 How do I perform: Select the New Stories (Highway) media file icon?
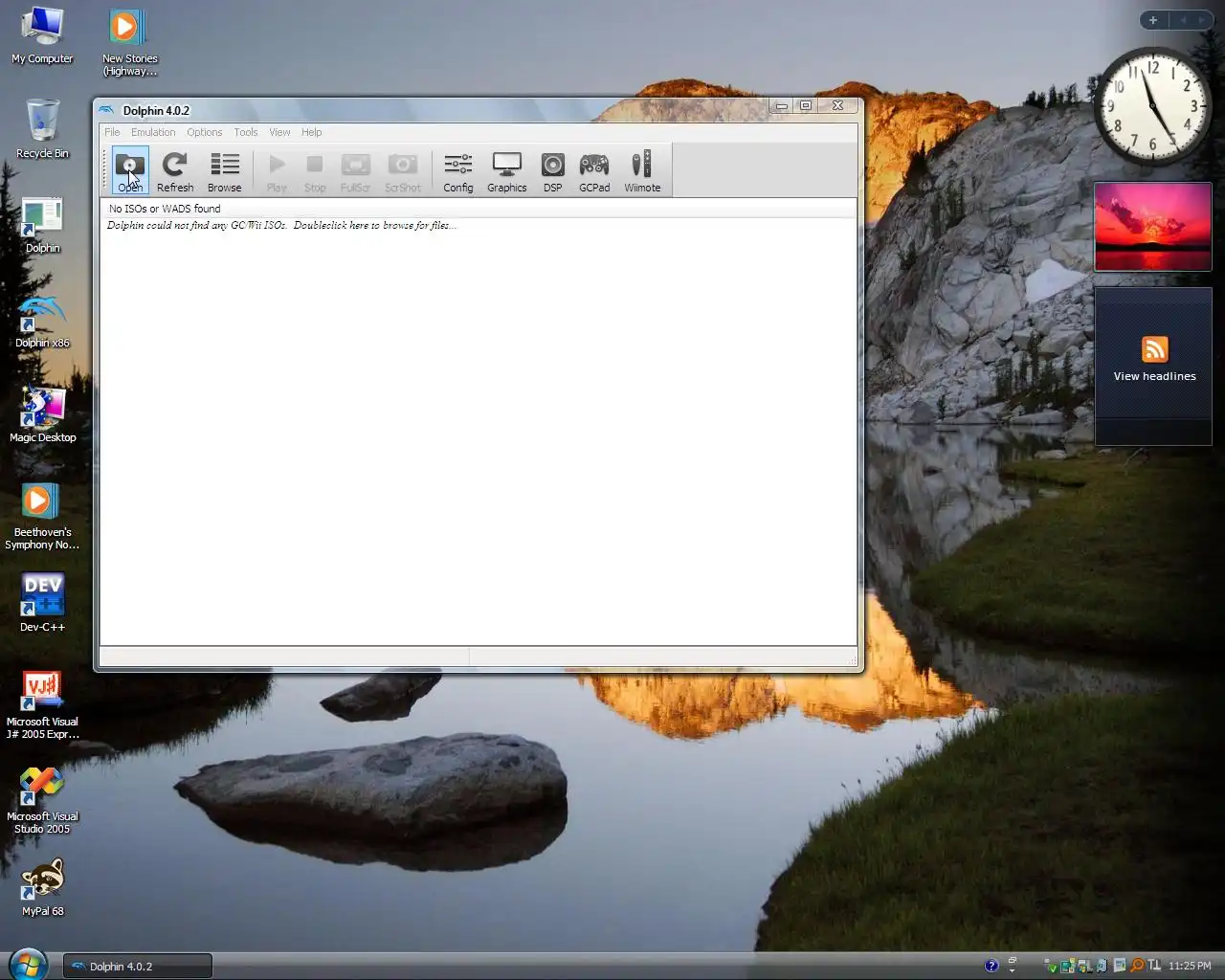tap(129, 42)
